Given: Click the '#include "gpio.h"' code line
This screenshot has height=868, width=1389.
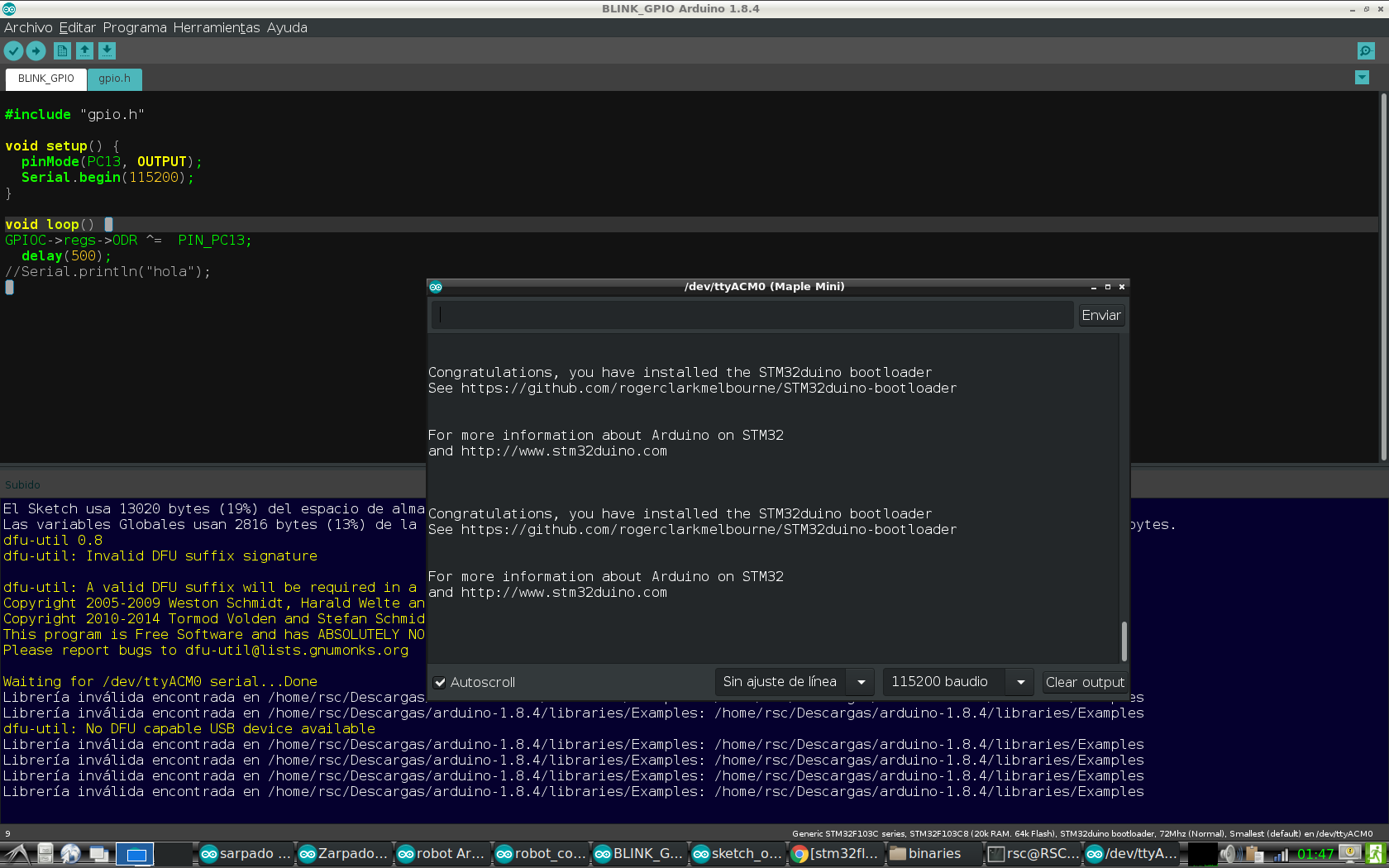Looking at the screenshot, I should click(74, 114).
